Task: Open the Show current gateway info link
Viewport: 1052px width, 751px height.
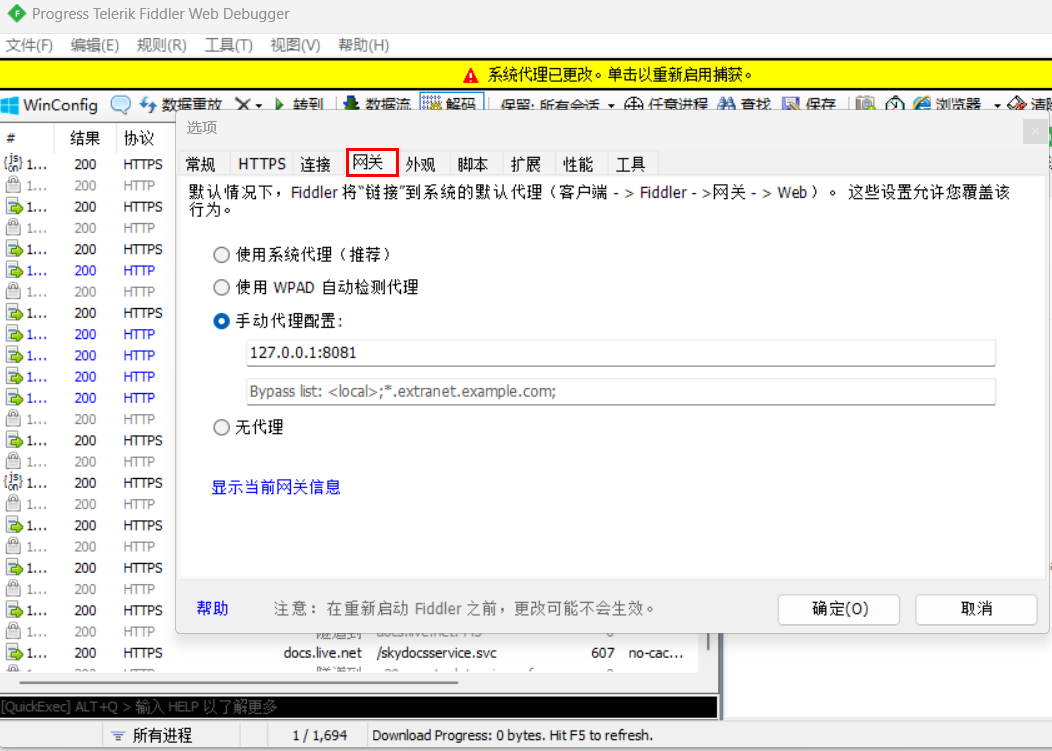Action: [x=276, y=487]
